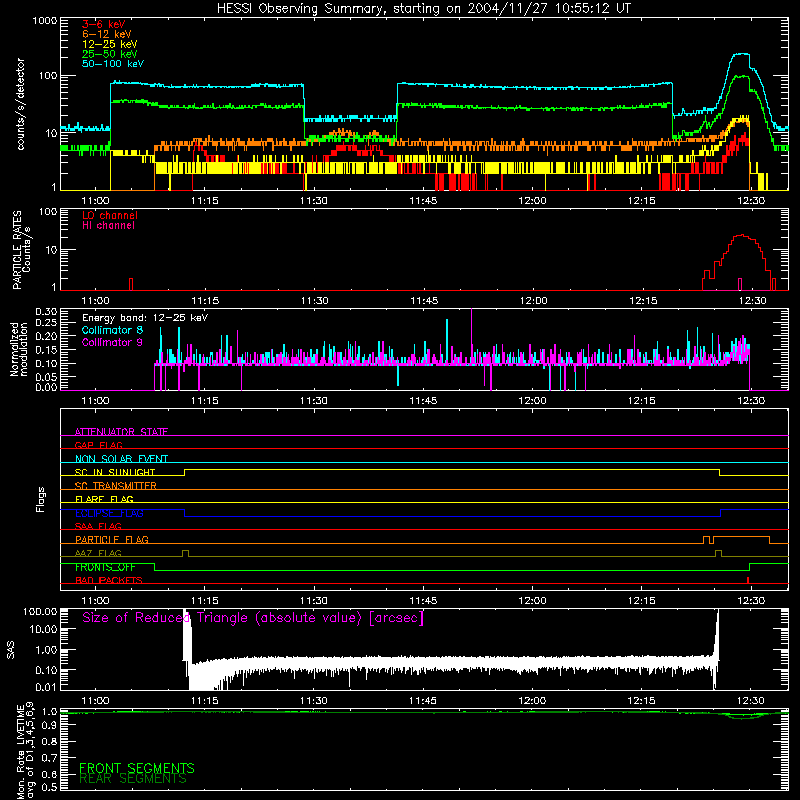The height and width of the screenshot is (800, 800).
Task: Click the HESSI Observing Summary title text
Action: (424, 9)
